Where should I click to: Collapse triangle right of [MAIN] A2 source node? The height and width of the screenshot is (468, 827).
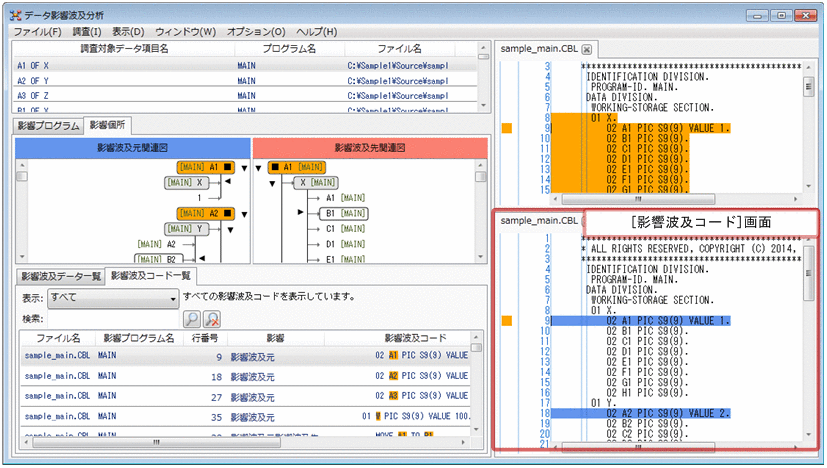pos(244,215)
